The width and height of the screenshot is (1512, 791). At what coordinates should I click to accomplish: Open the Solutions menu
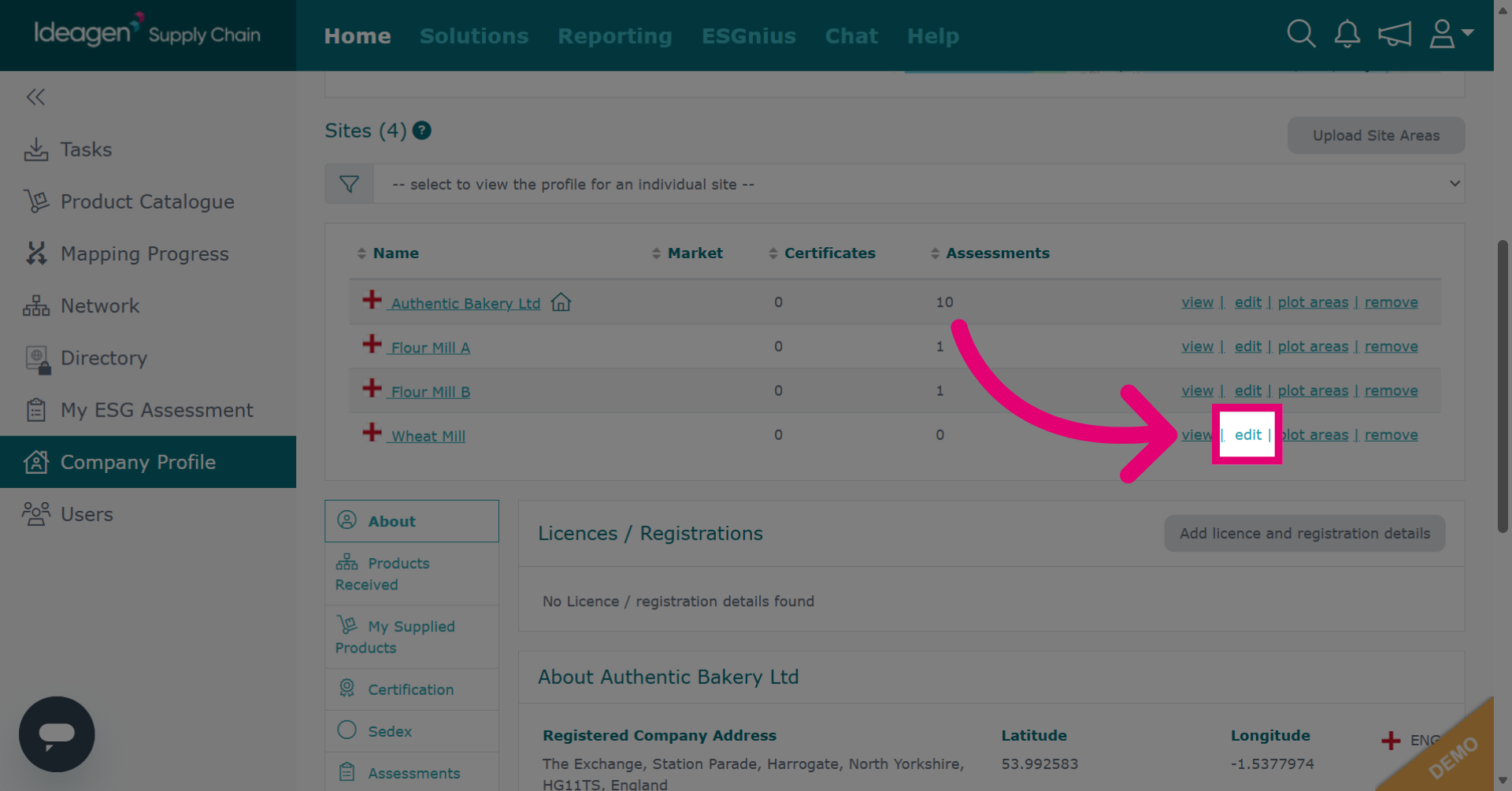[x=474, y=36]
